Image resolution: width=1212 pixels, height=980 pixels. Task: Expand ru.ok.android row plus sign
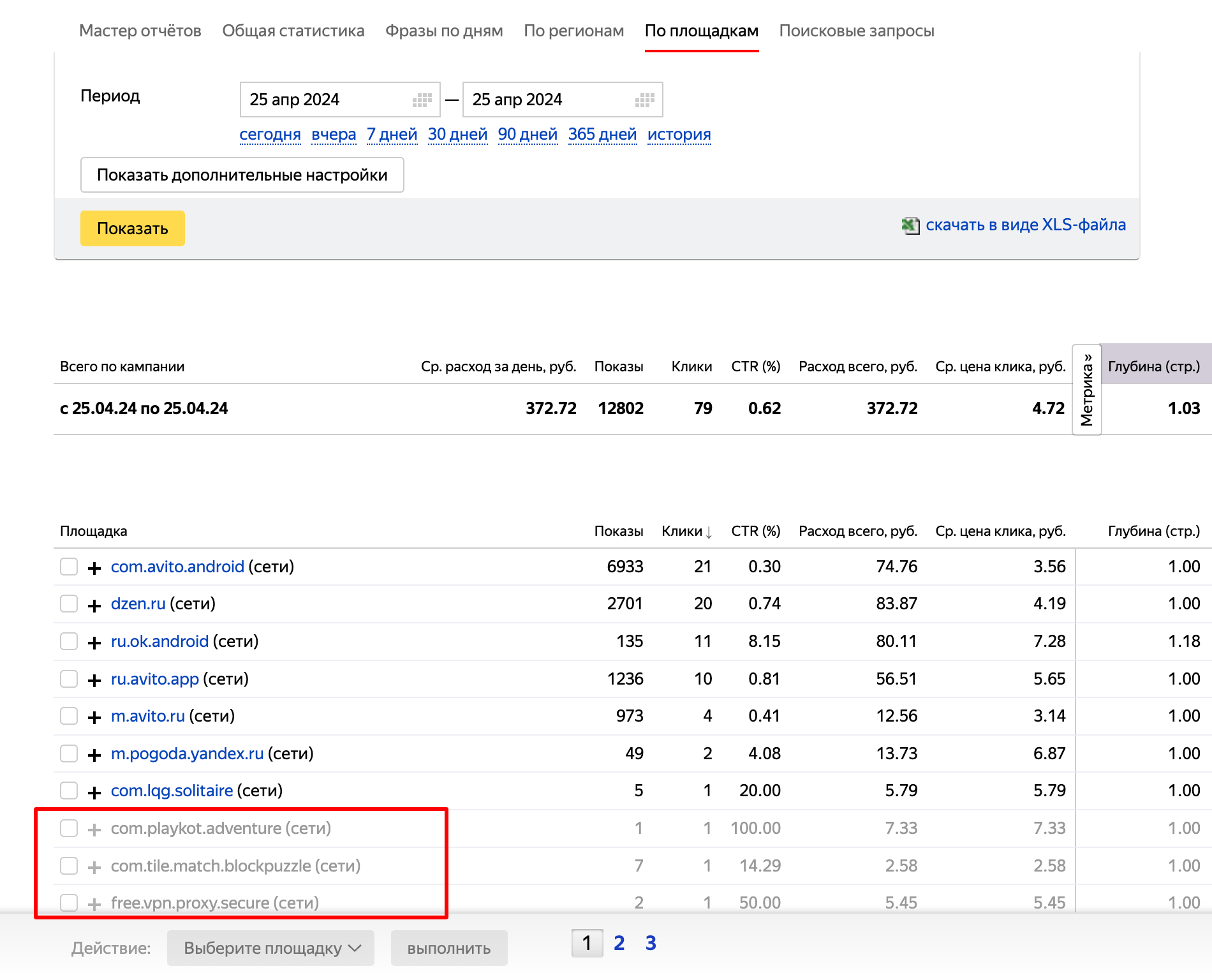tap(94, 642)
